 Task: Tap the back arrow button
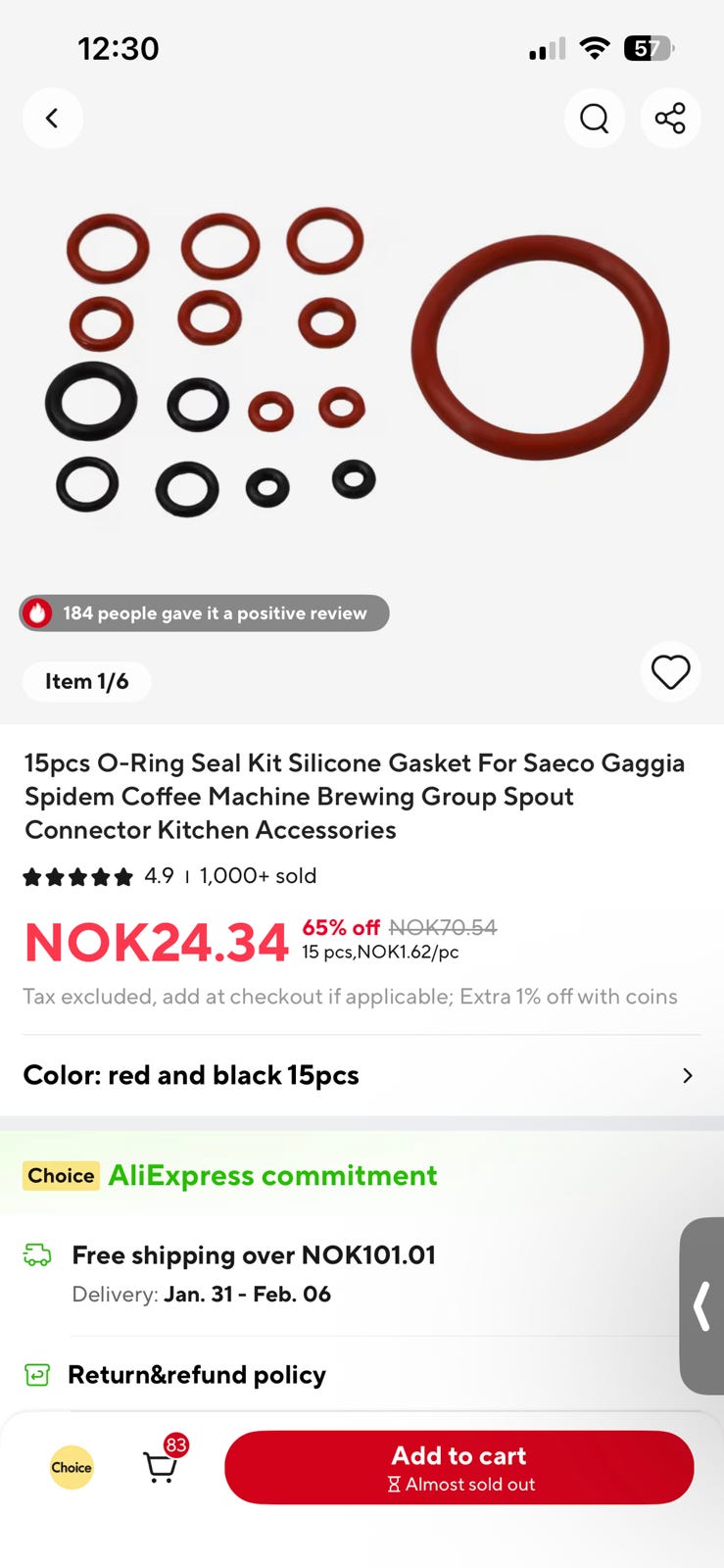[x=52, y=119]
